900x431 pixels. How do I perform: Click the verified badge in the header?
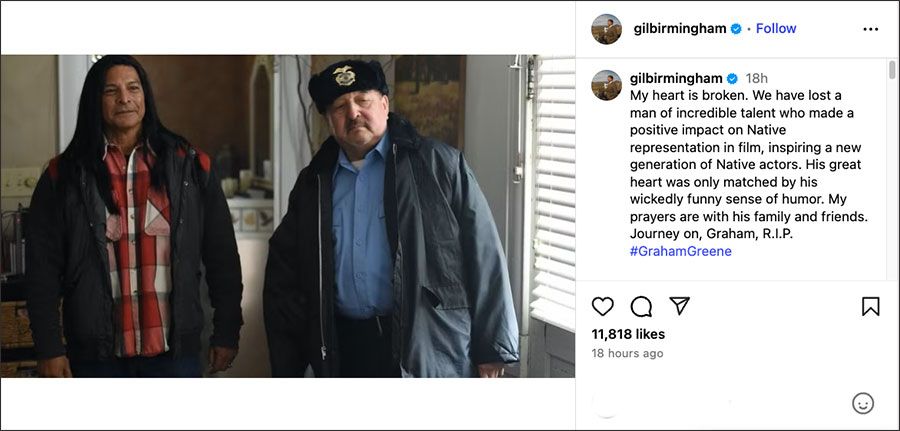click(x=736, y=29)
